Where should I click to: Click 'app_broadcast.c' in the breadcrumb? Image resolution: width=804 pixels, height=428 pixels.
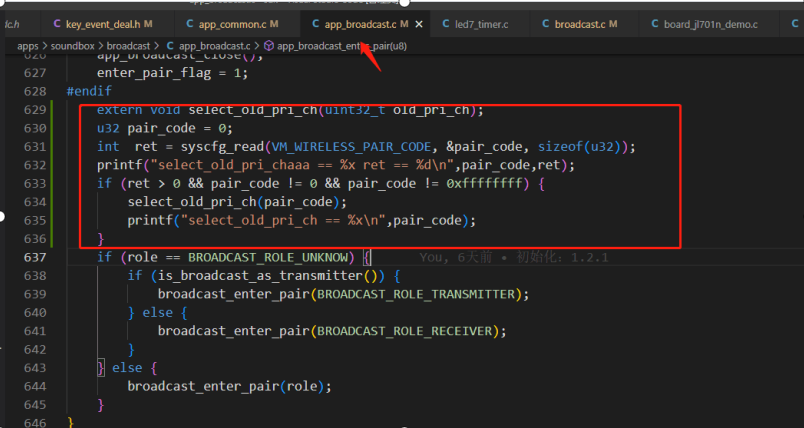point(214,46)
